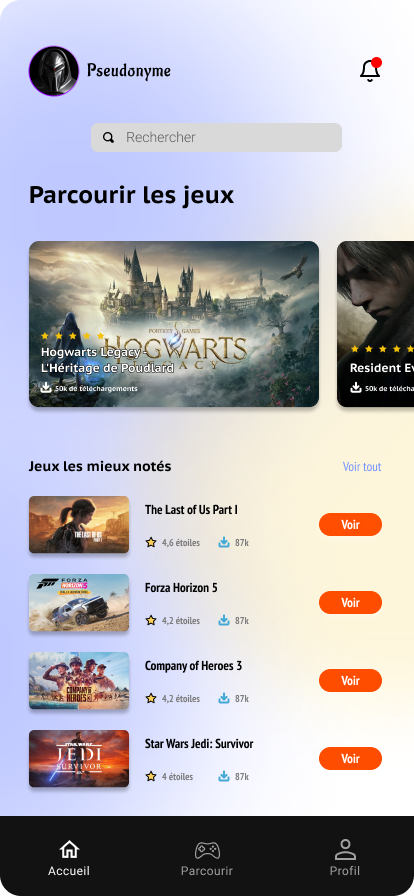
Task: Tap Voir button for The Last of Us
Action: coord(350,525)
